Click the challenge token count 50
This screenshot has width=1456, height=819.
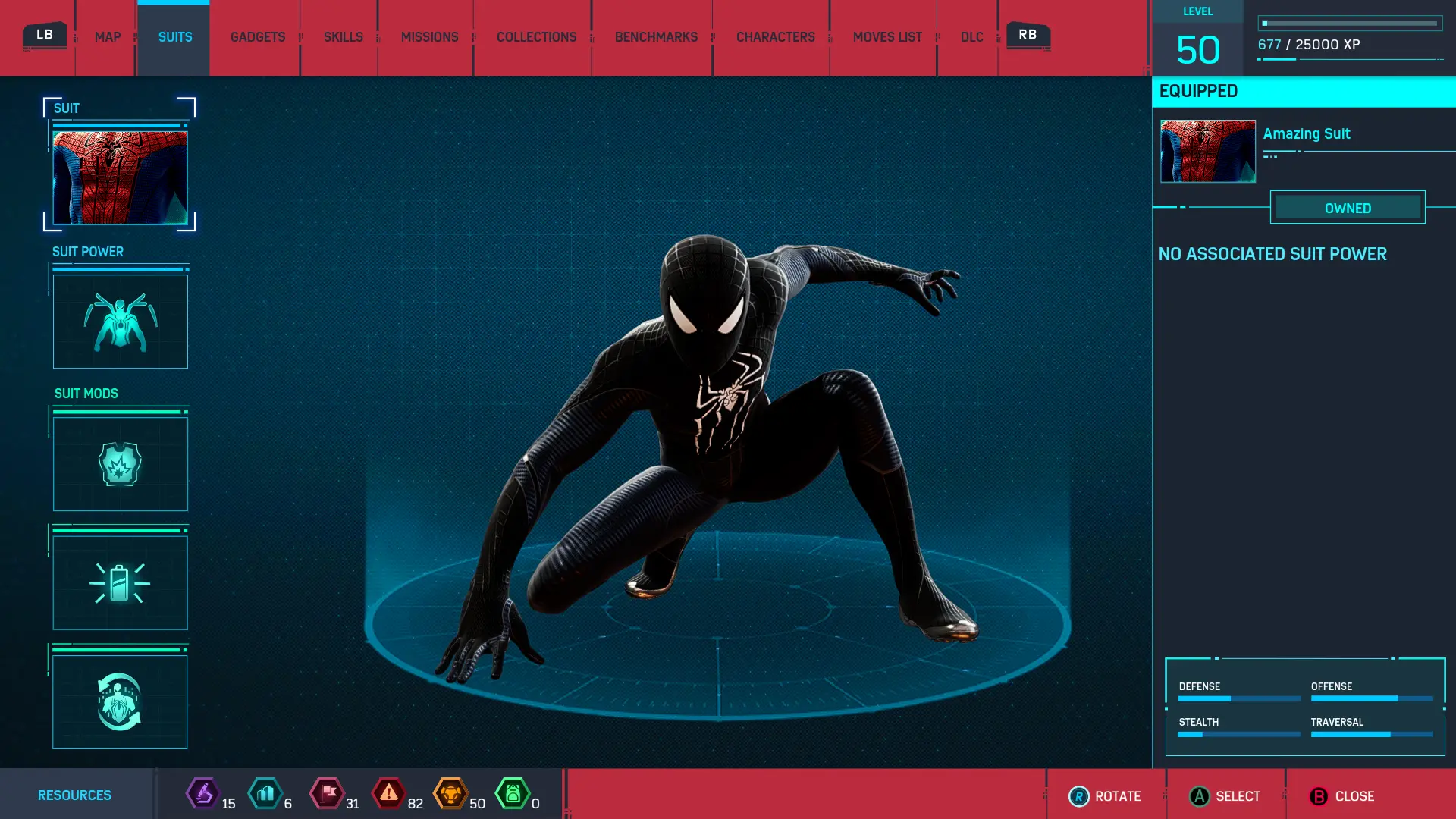(x=477, y=804)
